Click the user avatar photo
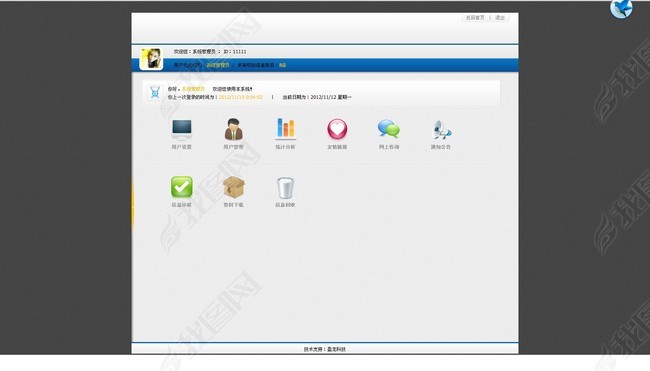The image size is (650, 371). click(151, 58)
